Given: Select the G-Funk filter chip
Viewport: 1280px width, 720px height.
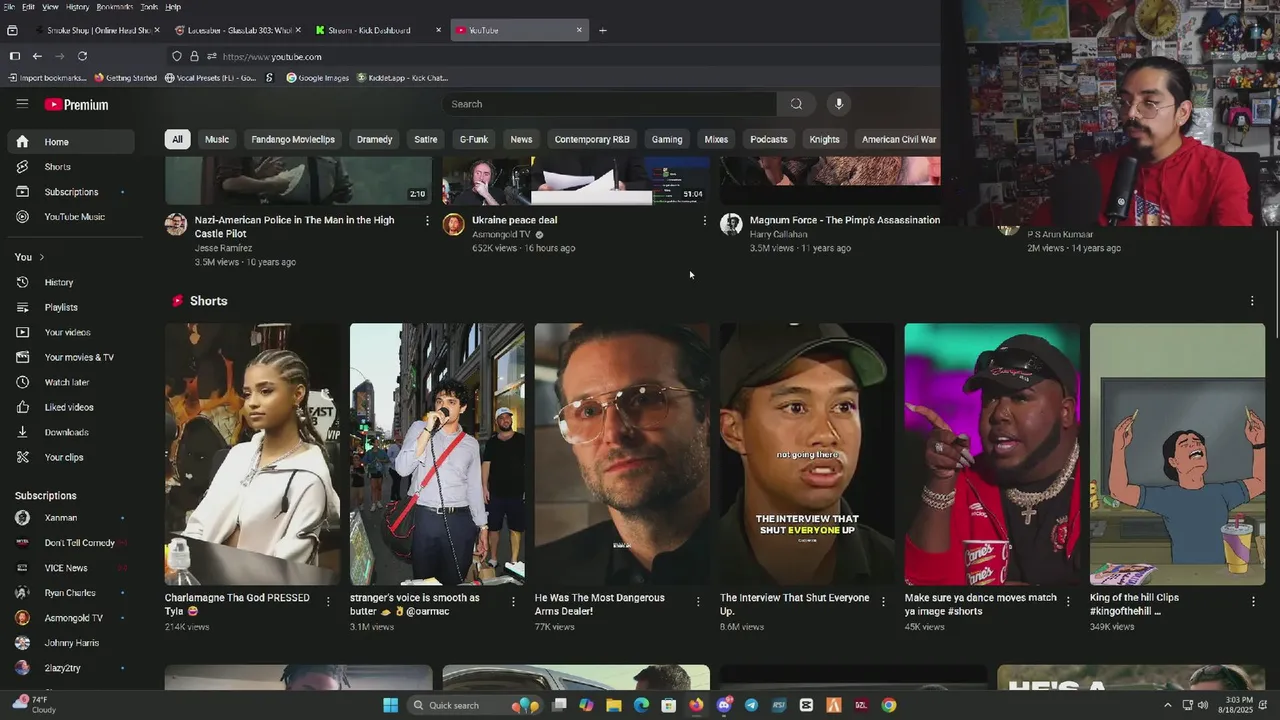Looking at the screenshot, I should 474,139.
